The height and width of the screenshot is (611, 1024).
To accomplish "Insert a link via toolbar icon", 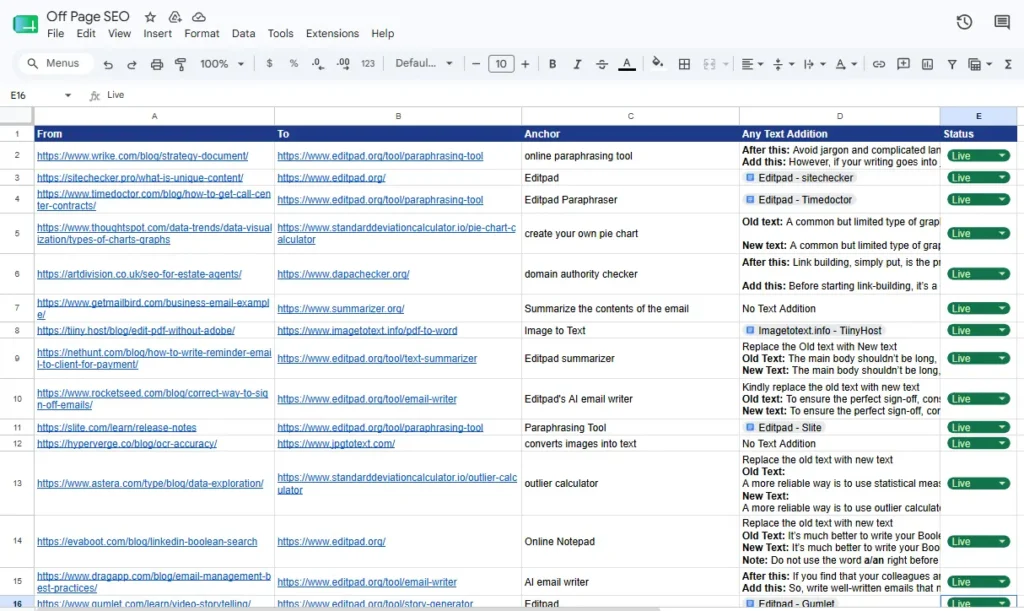I will (x=879, y=64).
